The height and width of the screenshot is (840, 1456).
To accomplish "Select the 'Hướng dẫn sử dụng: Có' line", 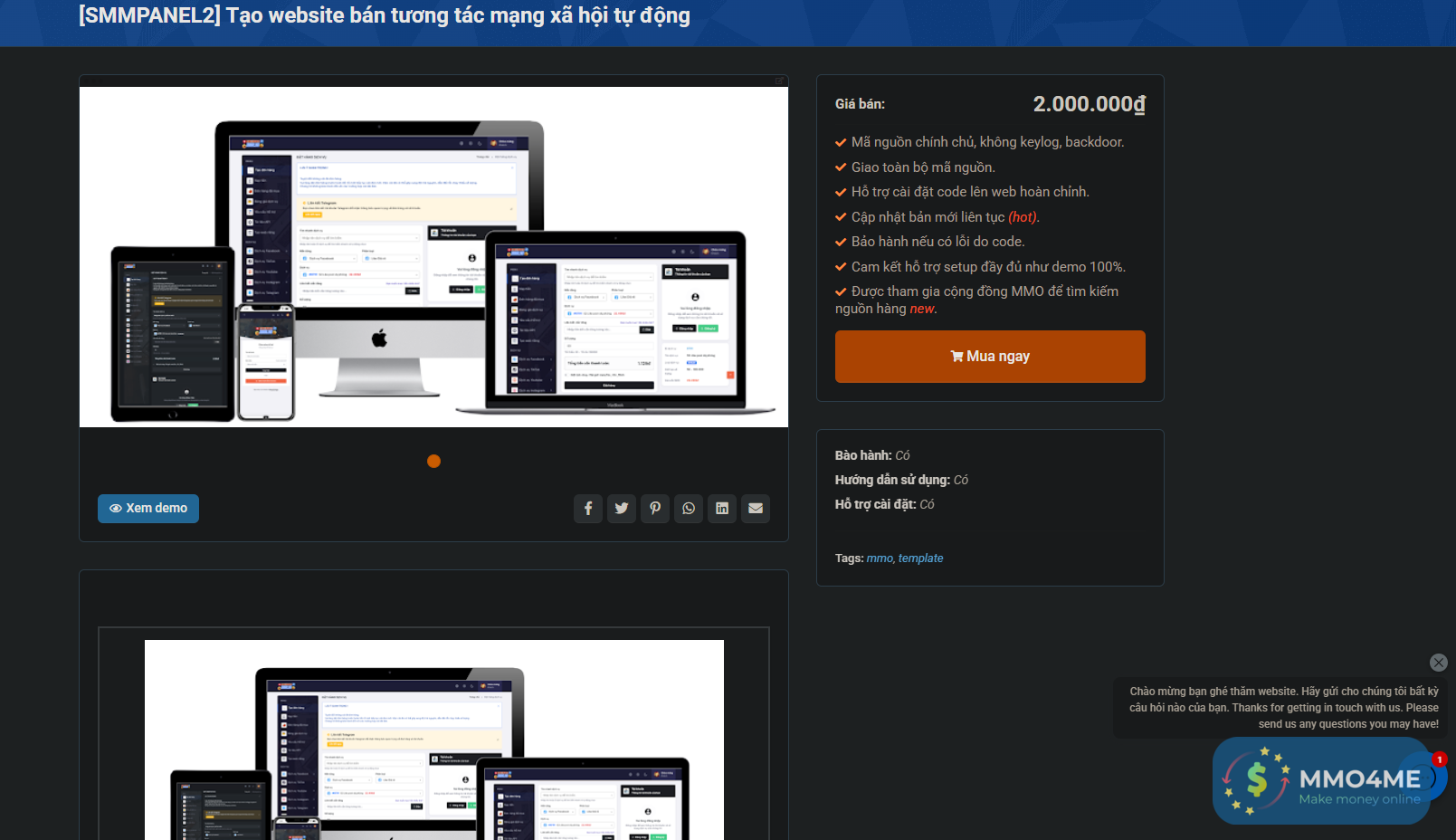I will (x=901, y=480).
